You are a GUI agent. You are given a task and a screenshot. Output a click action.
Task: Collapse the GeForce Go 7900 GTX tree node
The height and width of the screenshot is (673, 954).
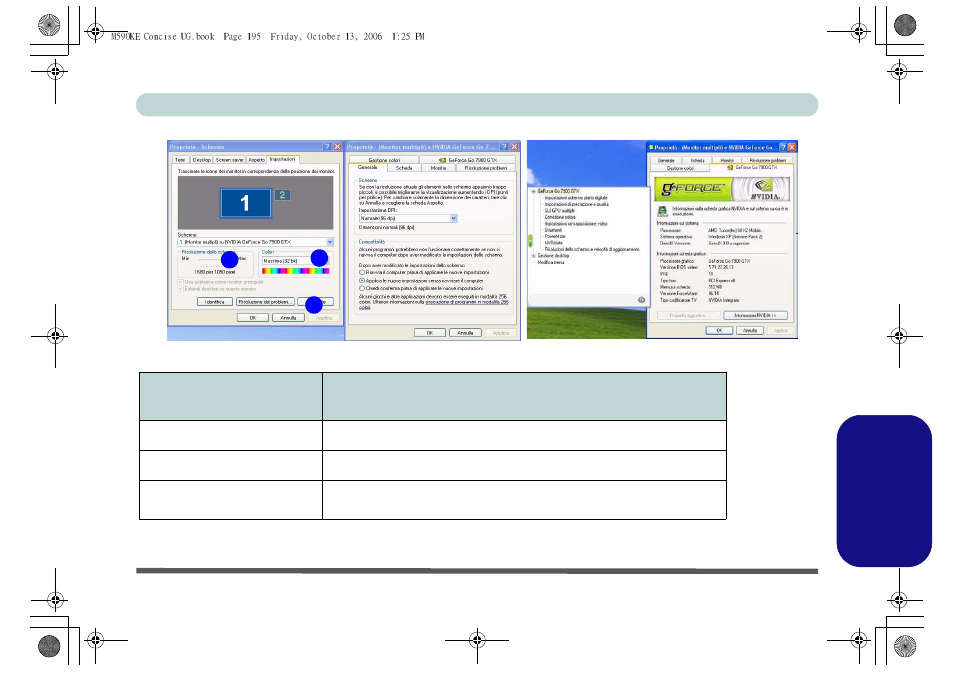534,190
